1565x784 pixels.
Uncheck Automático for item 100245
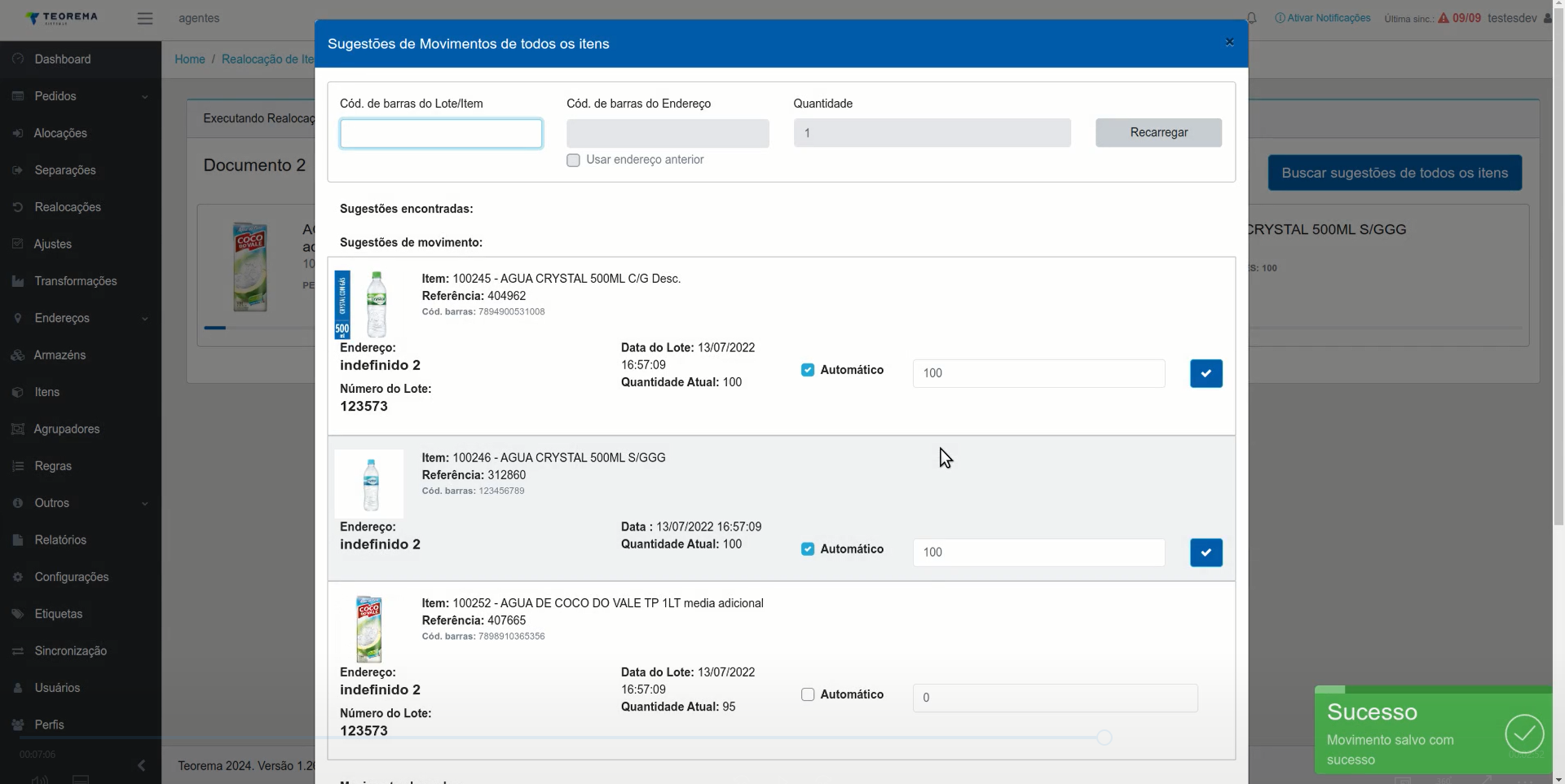[x=808, y=370]
